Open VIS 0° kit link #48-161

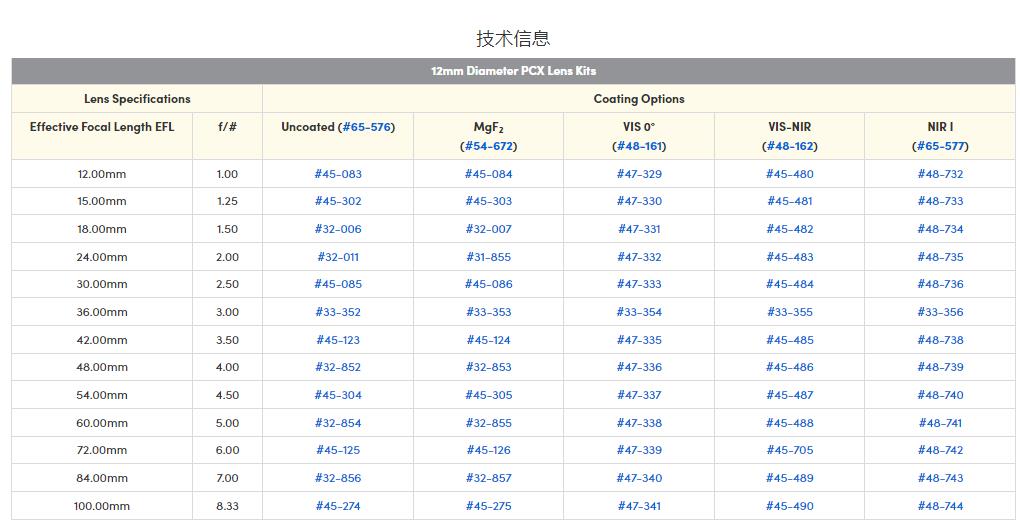coord(639,146)
